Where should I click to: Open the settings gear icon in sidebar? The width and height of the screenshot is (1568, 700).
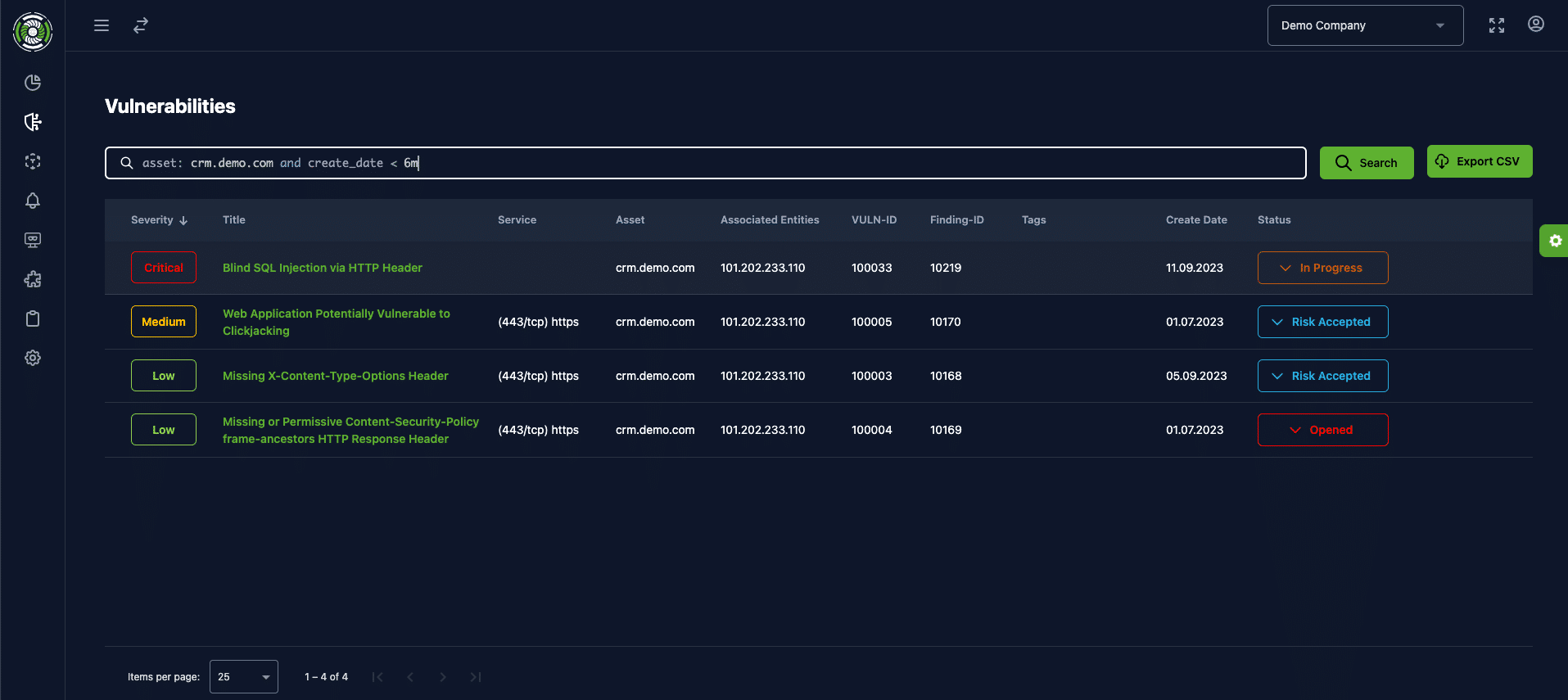tap(33, 358)
